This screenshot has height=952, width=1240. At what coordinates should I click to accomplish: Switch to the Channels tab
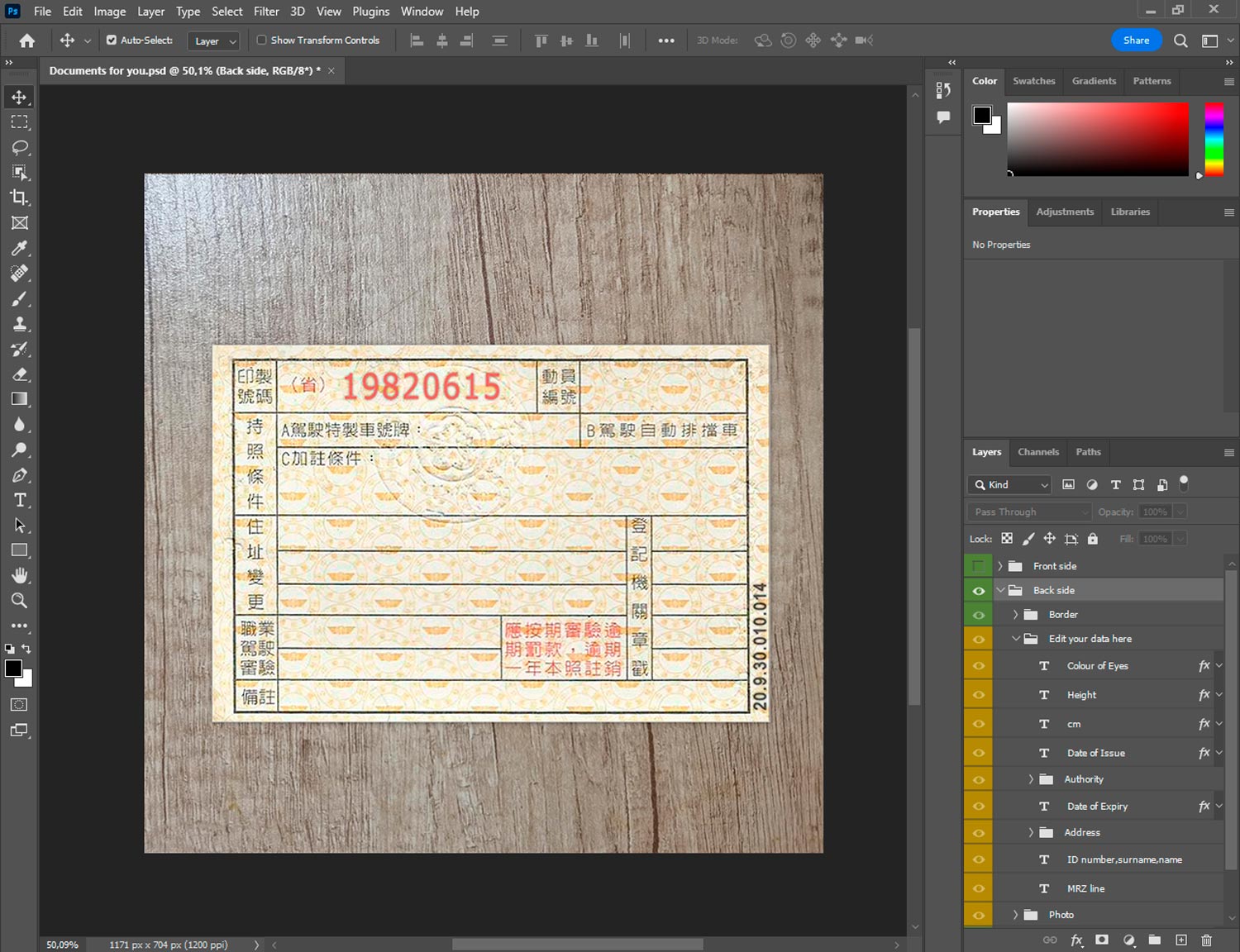click(x=1037, y=452)
